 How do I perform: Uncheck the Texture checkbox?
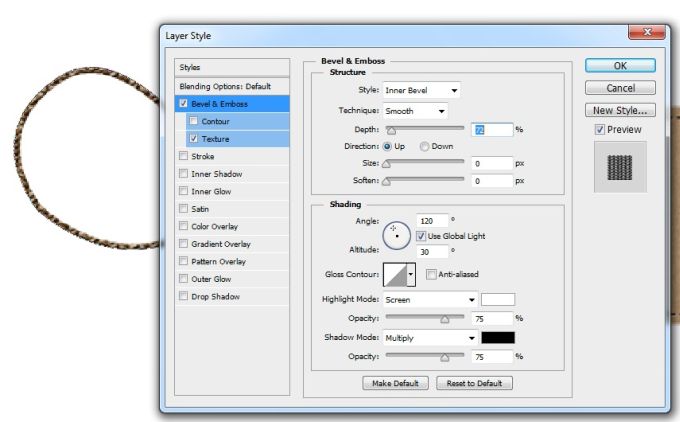(x=194, y=139)
